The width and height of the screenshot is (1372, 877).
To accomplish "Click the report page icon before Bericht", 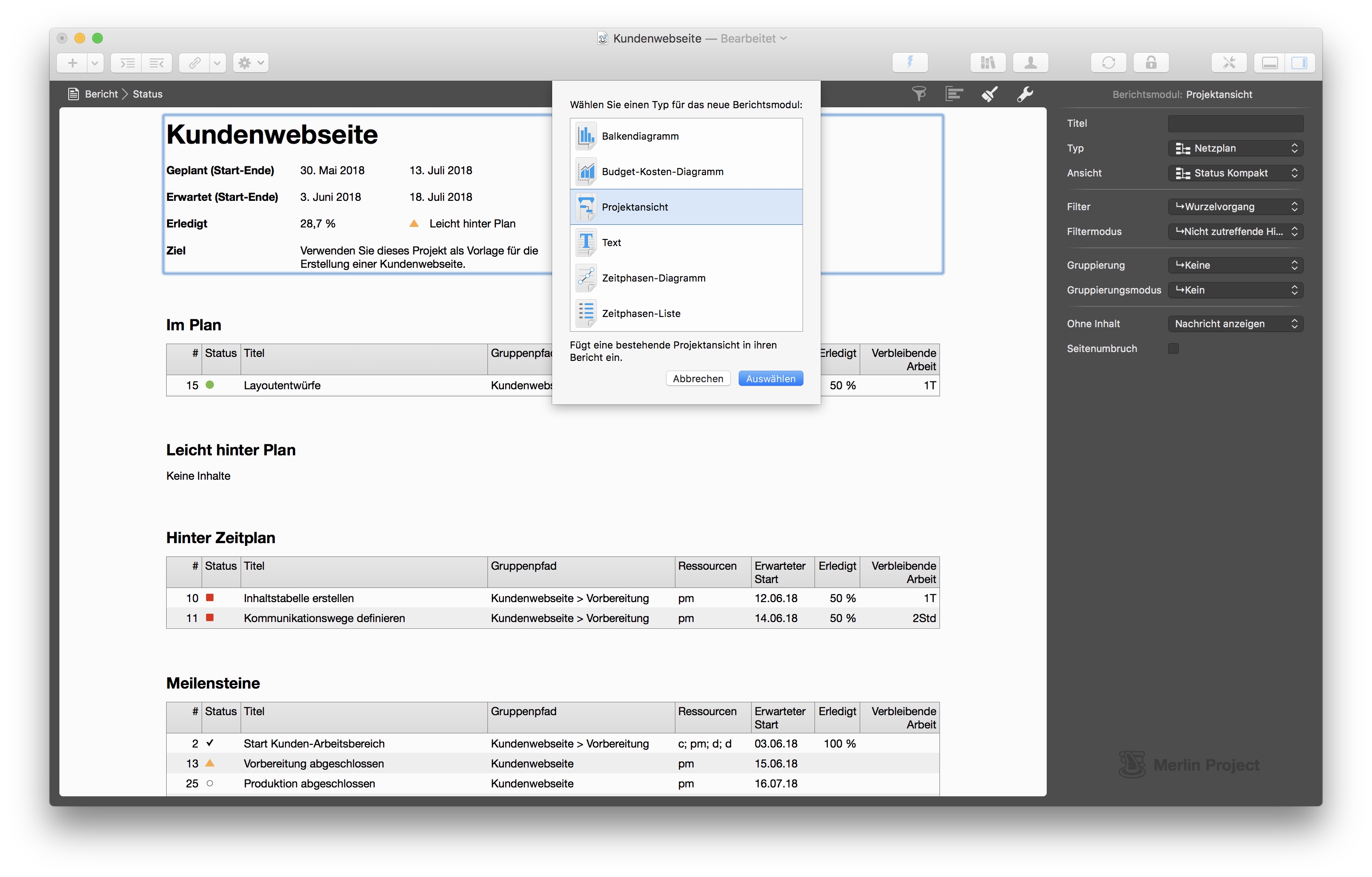I will tap(73, 94).
